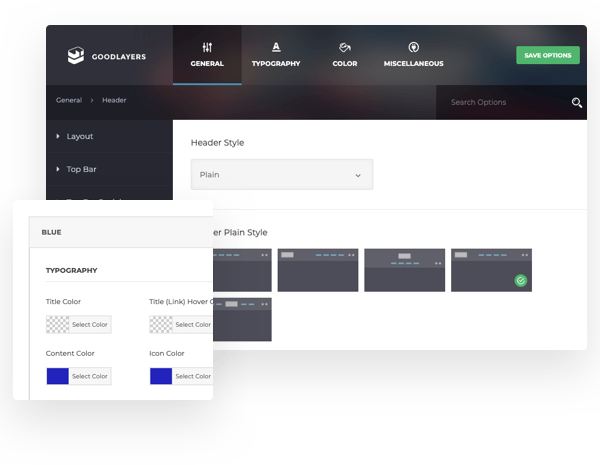The image size is (600, 465).
Task: Click the Typography letter icon
Action: point(276,46)
